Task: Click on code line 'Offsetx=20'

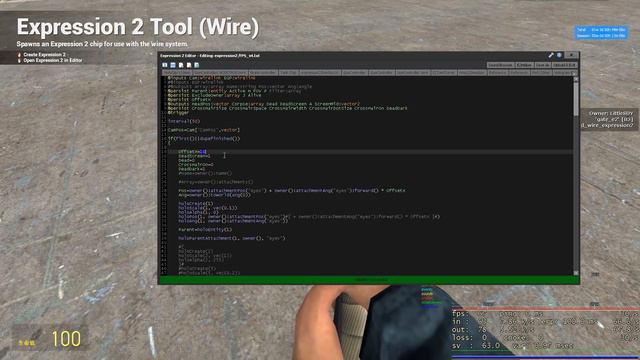Action: tap(192, 151)
